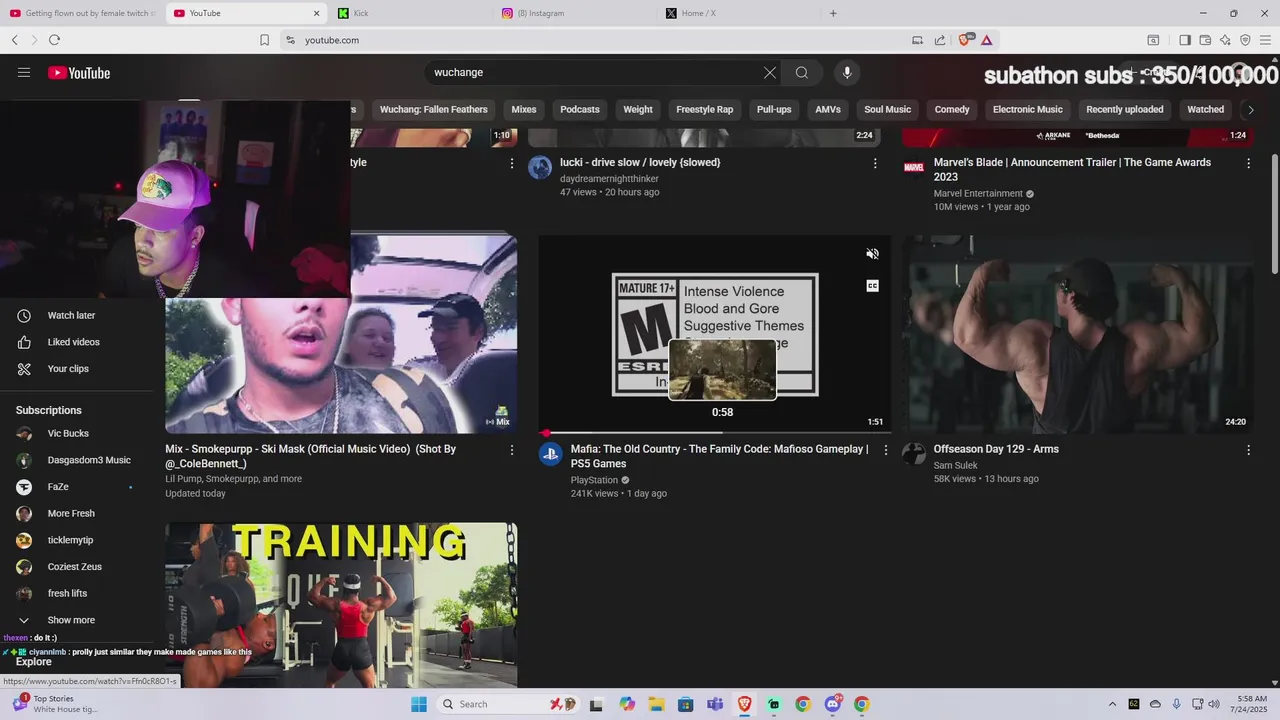Open File Explorer from the taskbar
Image resolution: width=1280 pixels, height=720 pixels.
(656, 704)
